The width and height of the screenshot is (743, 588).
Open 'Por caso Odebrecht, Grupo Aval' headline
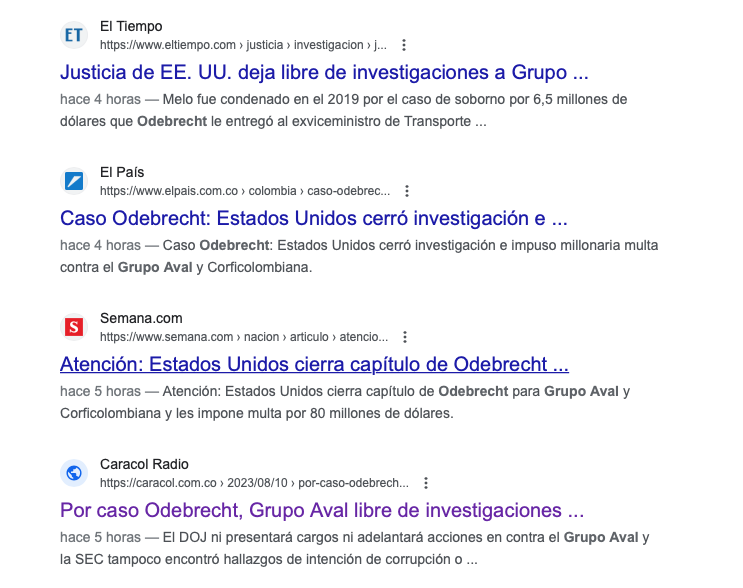[322, 510]
